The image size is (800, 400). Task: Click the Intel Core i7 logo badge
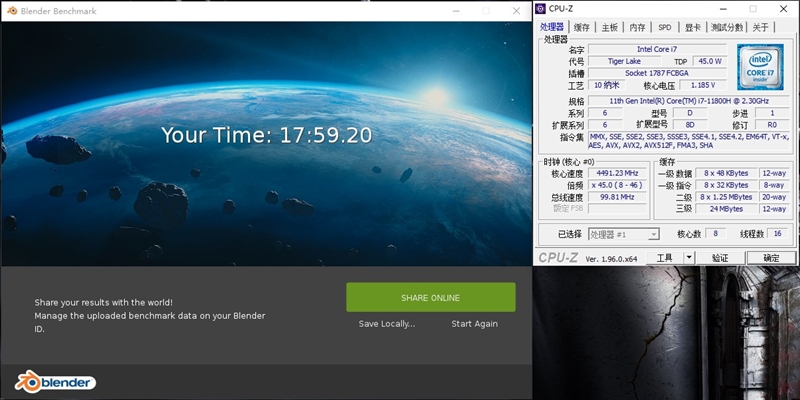[760, 66]
